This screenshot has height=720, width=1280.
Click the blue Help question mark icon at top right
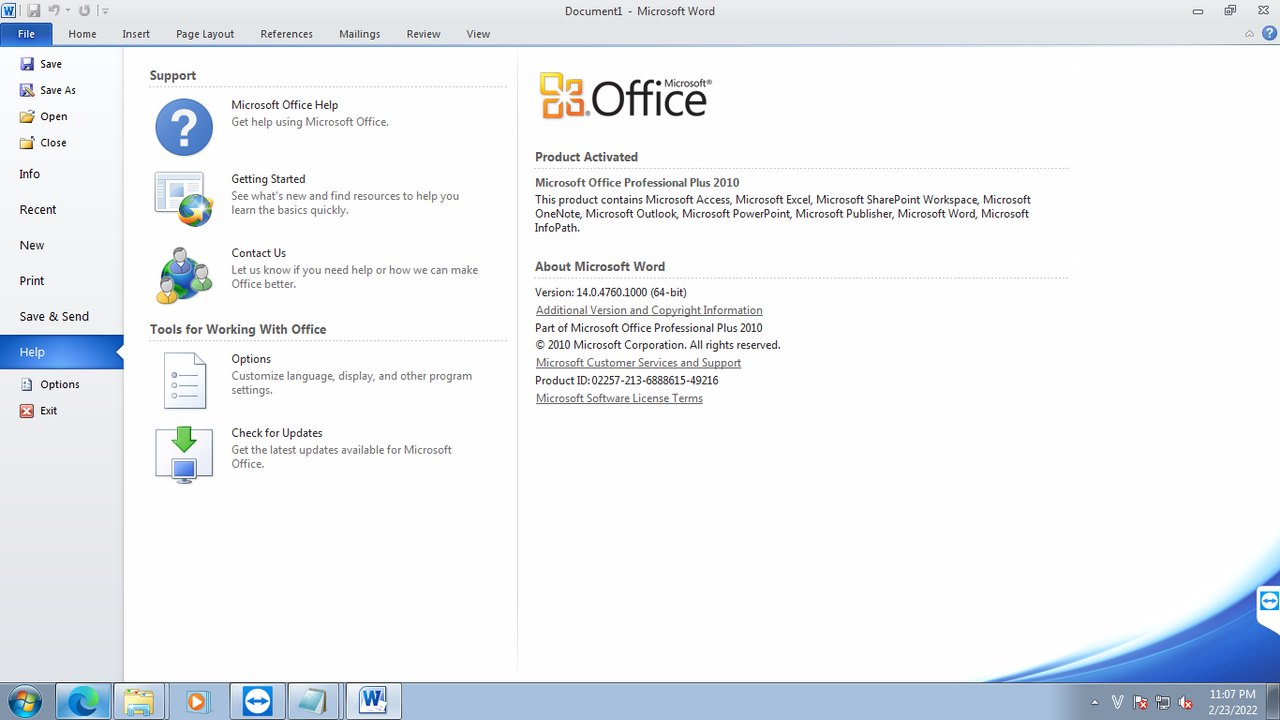click(x=1269, y=33)
